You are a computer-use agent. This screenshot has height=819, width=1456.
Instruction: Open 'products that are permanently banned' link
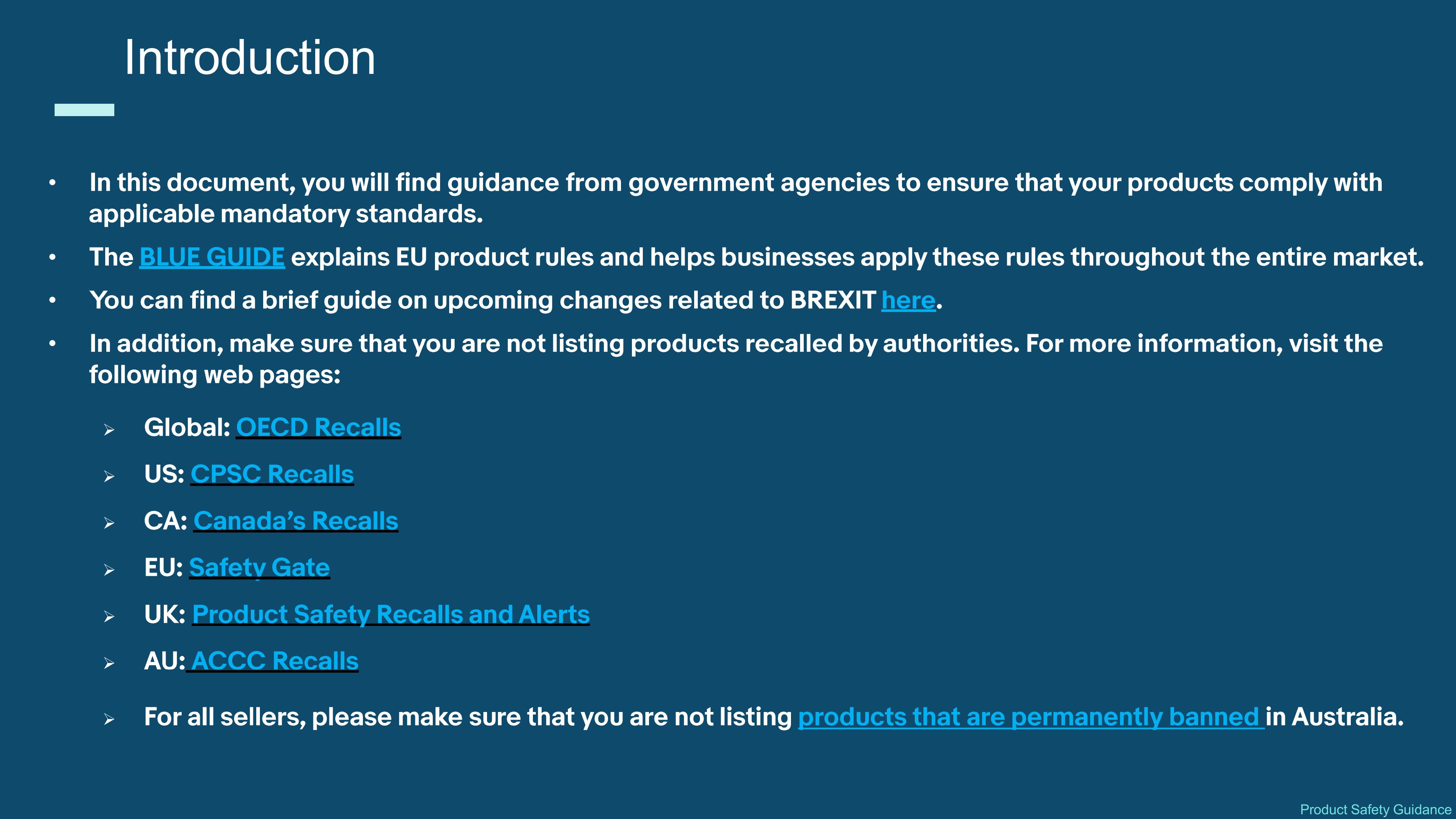(x=1030, y=717)
